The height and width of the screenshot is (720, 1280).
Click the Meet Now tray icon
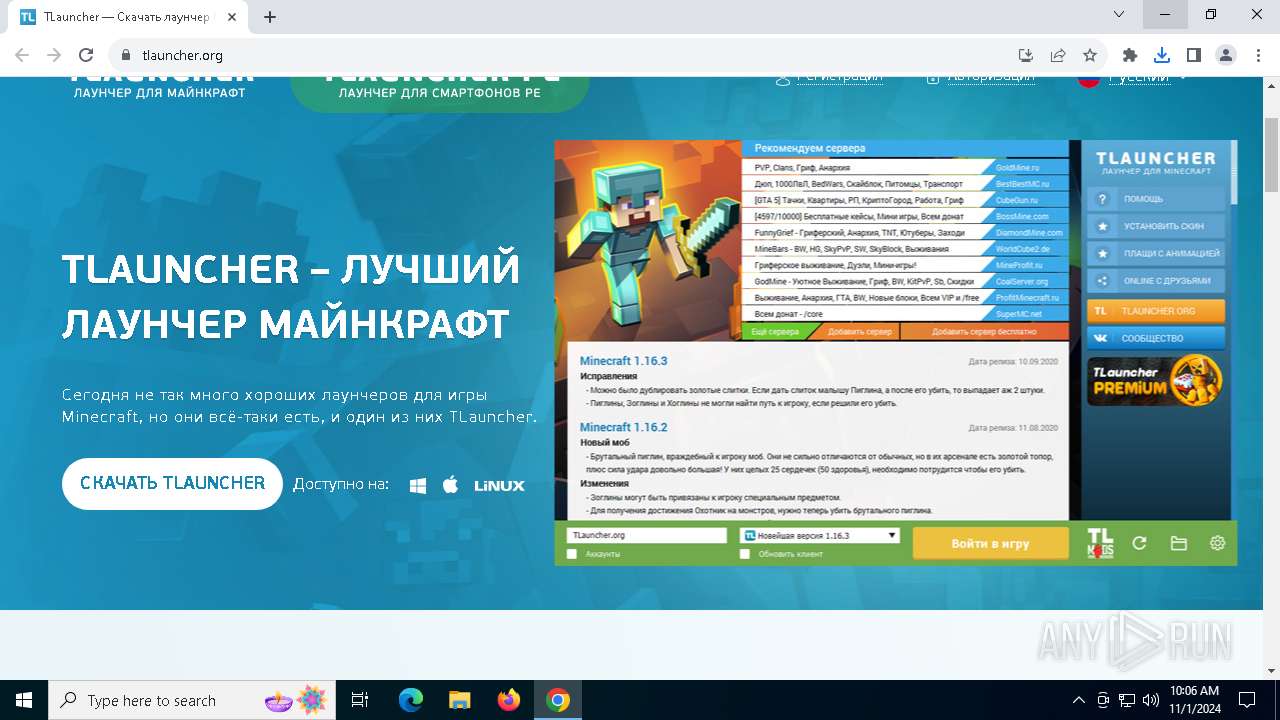click(1103, 700)
